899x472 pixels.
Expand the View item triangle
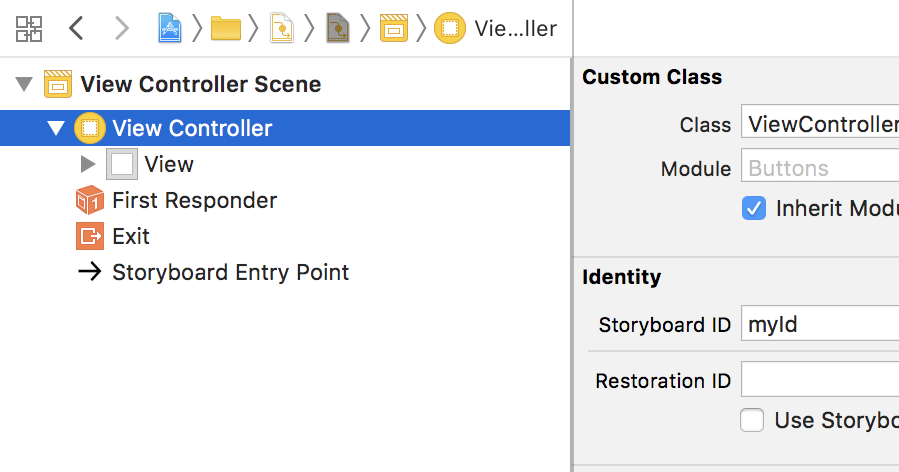pyautogui.click(x=88, y=164)
